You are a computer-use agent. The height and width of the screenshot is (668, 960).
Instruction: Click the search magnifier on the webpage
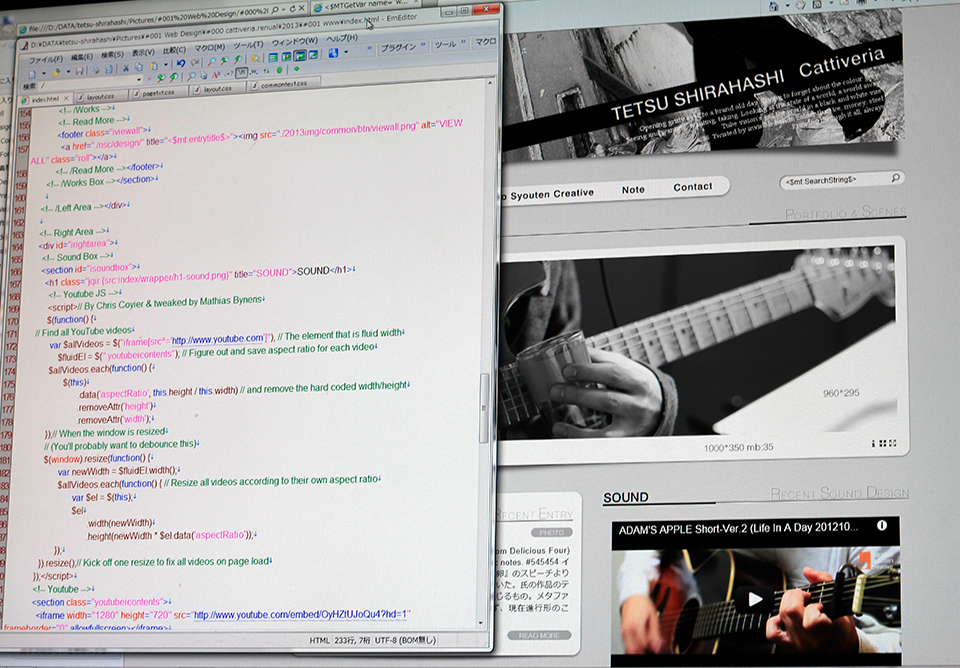coord(896,178)
